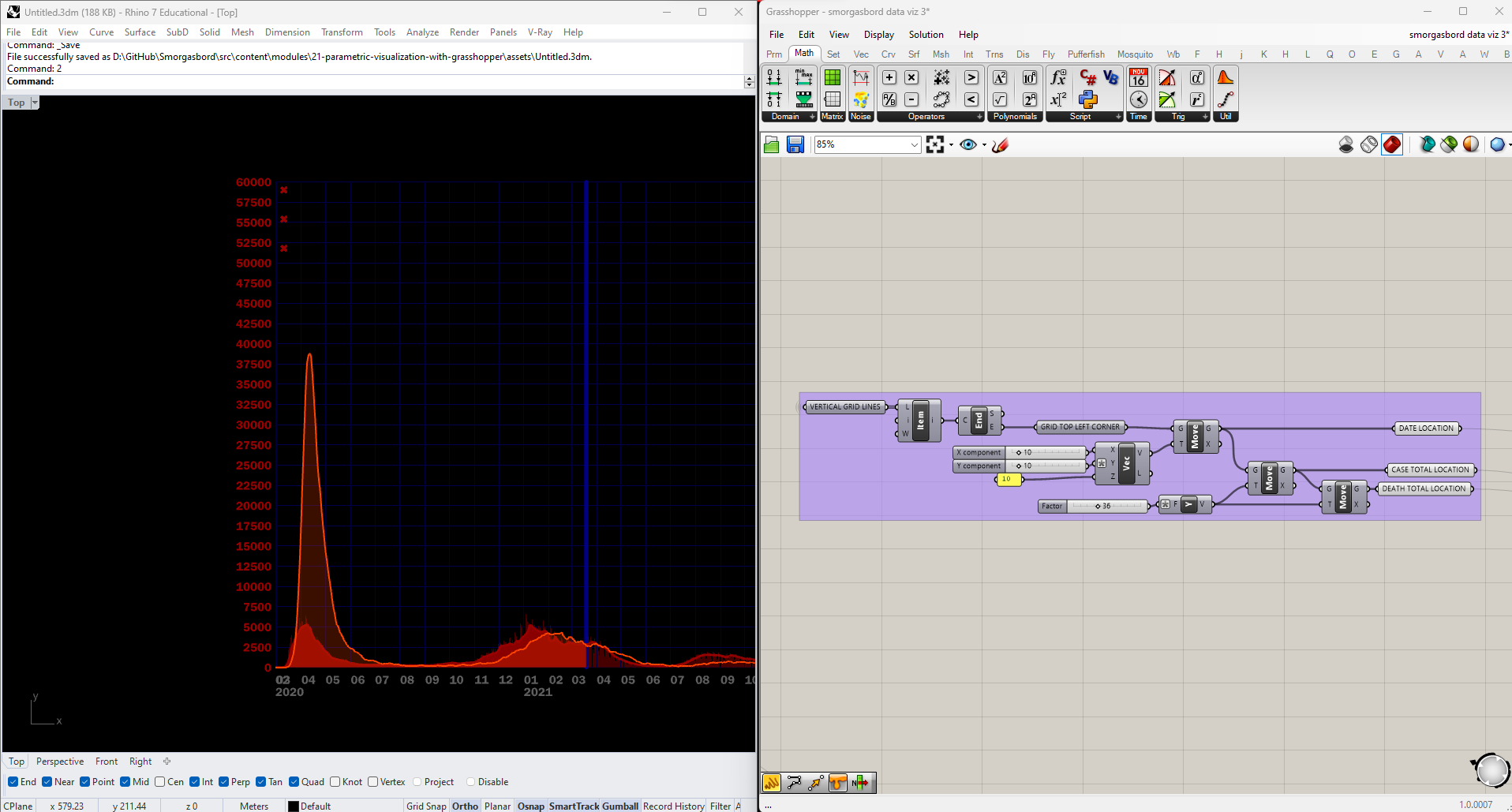Open the Solution menu in Grasshopper
The image size is (1512, 812).
point(926,35)
